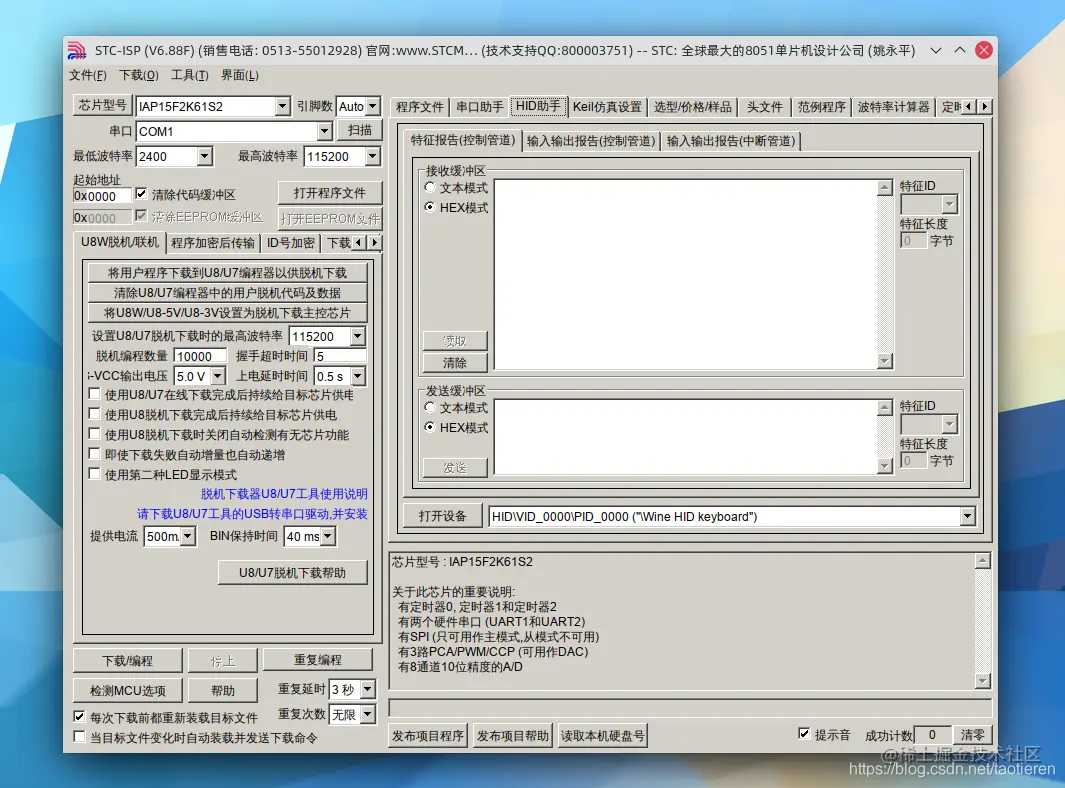The height and width of the screenshot is (788, 1065).
Task: Open 输入输出报告(控制管道) tab
Action: tap(591, 141)
